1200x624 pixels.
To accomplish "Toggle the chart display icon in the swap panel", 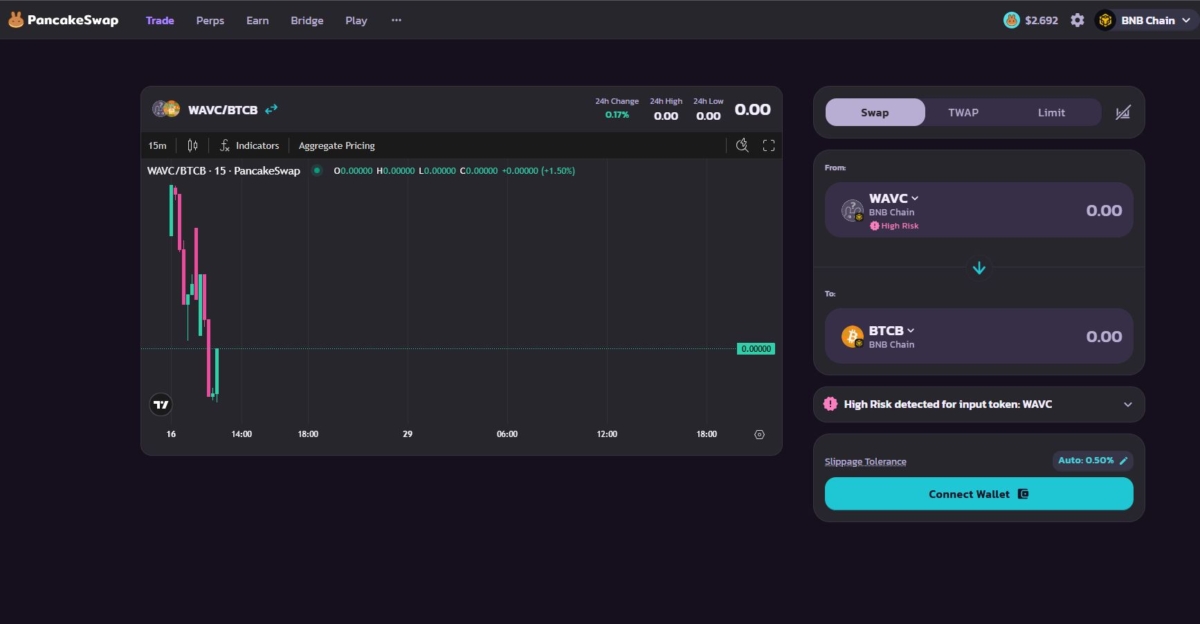I will [1122, 112].
